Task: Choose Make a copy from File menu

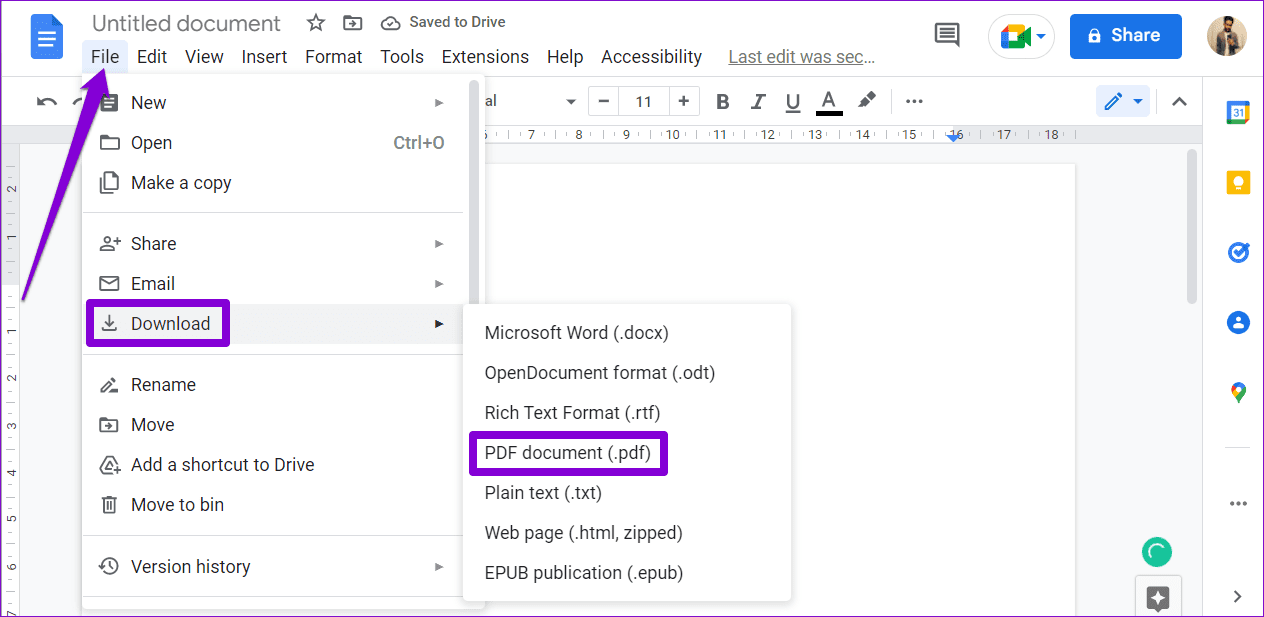Action: [x=181, y=183]
